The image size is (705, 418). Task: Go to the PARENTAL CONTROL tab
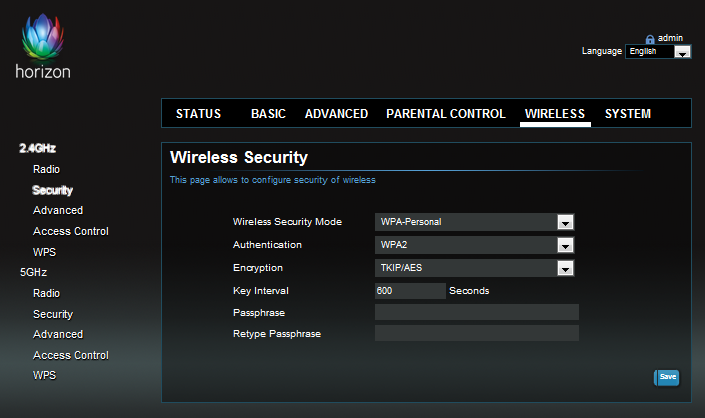[446, 114]
